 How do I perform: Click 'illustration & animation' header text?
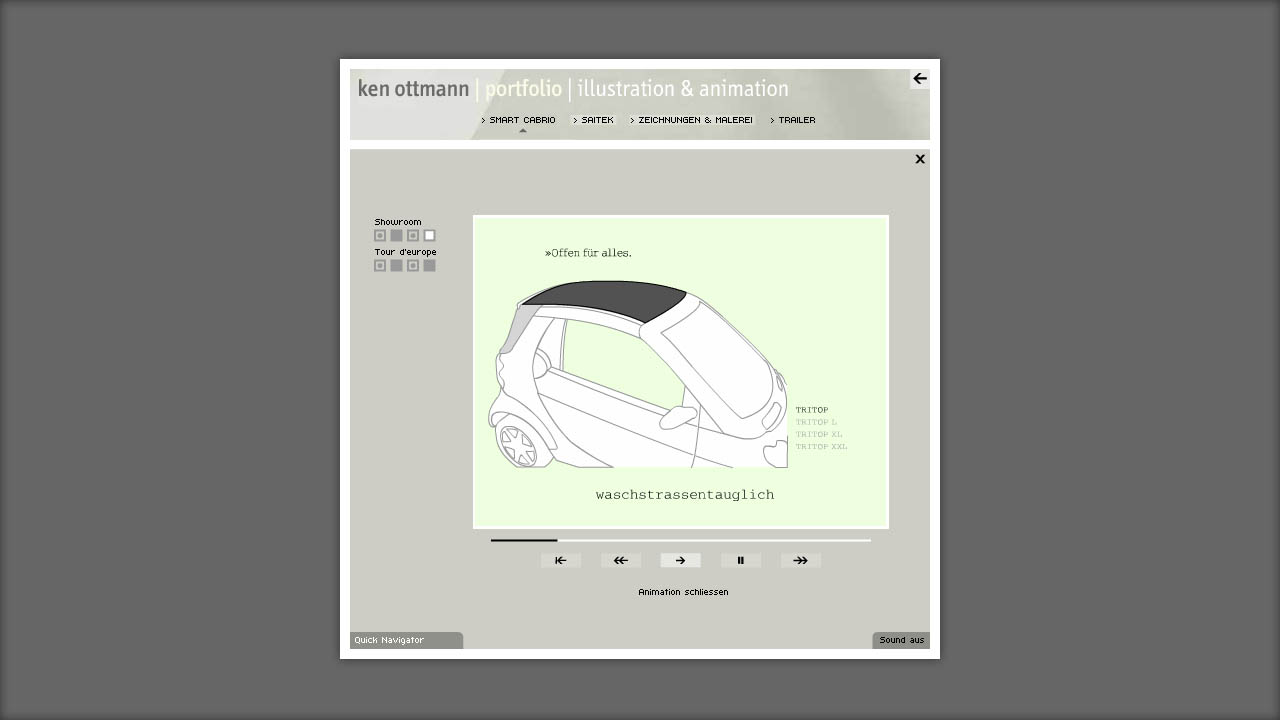tap(683, 89)
